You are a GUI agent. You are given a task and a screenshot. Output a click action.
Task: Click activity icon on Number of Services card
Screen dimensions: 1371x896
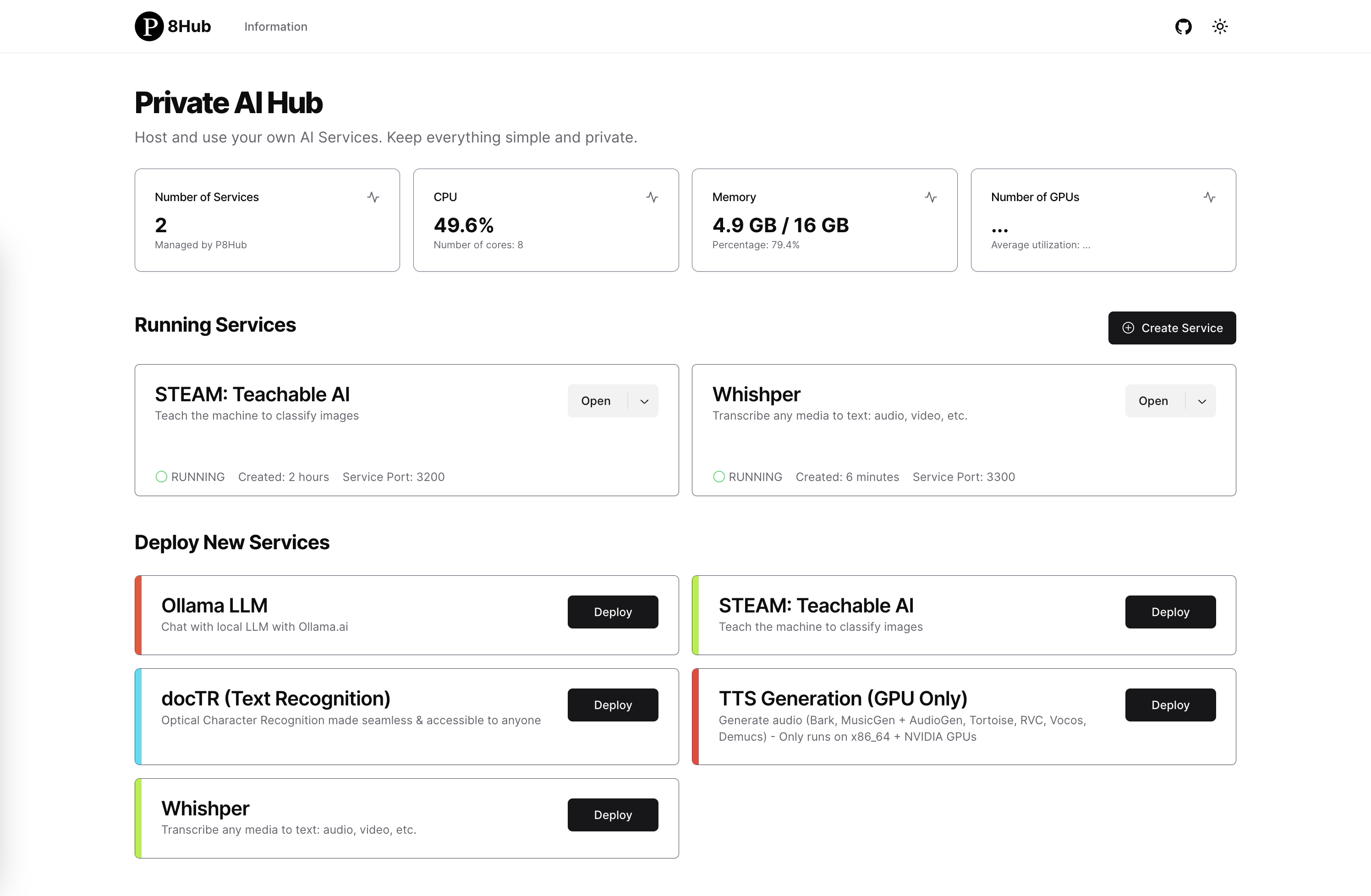pyautogui.click(x=373, y=197)
